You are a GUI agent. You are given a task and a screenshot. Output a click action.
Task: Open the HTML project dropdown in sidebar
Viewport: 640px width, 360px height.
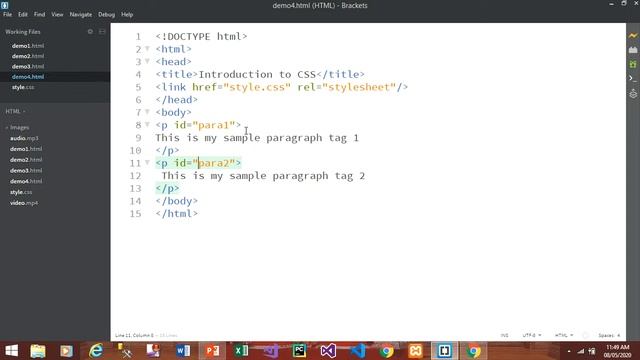click(15, 111)
